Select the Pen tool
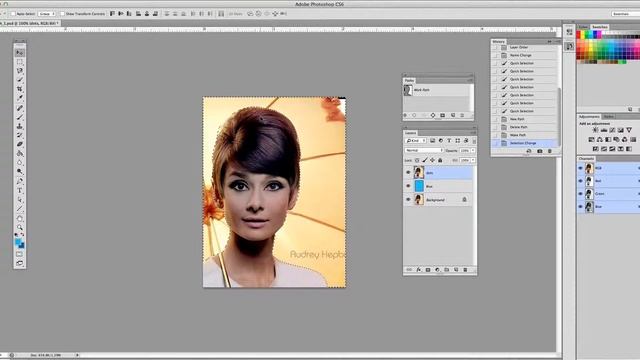The height and width of the screenshot is (360, 640). pyautogui.click(x=20, y=181)
